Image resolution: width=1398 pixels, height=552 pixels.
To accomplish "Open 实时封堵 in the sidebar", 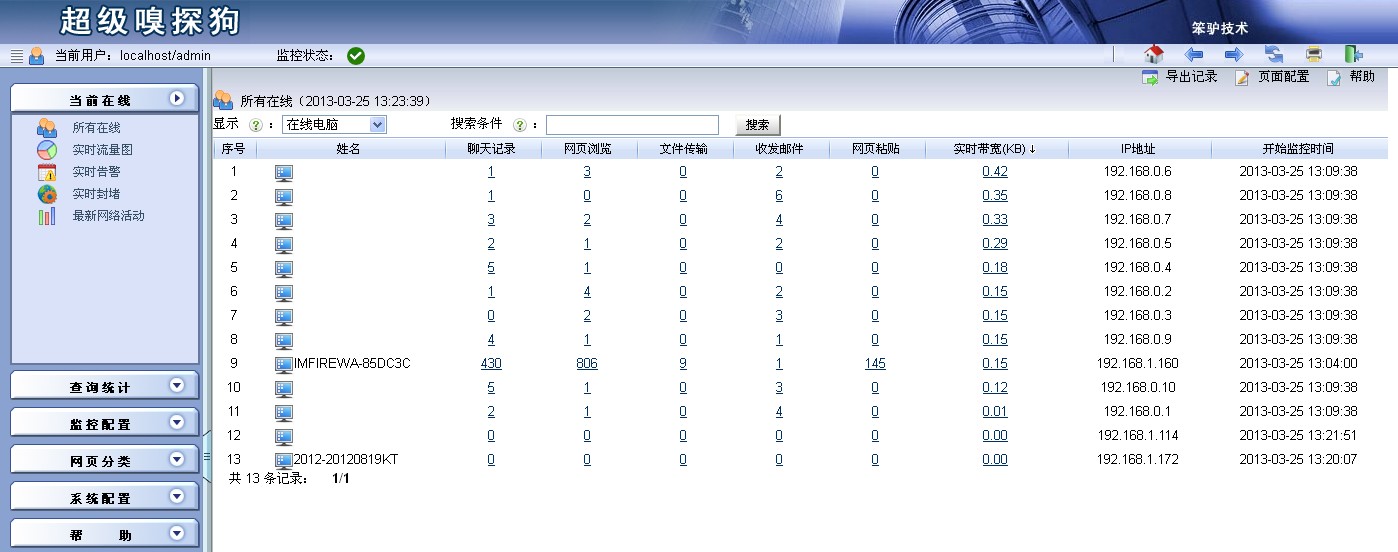I will pyautogui.click(x=96, y=194).
